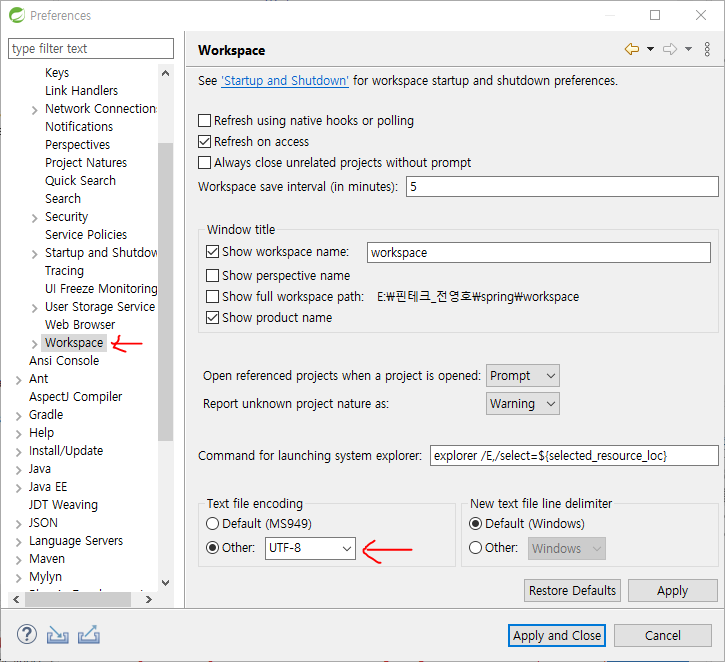This screenshot has height=662, width=725.
Task: Open the 'Startup and Shutdown' link
Action: coord(285,81)
